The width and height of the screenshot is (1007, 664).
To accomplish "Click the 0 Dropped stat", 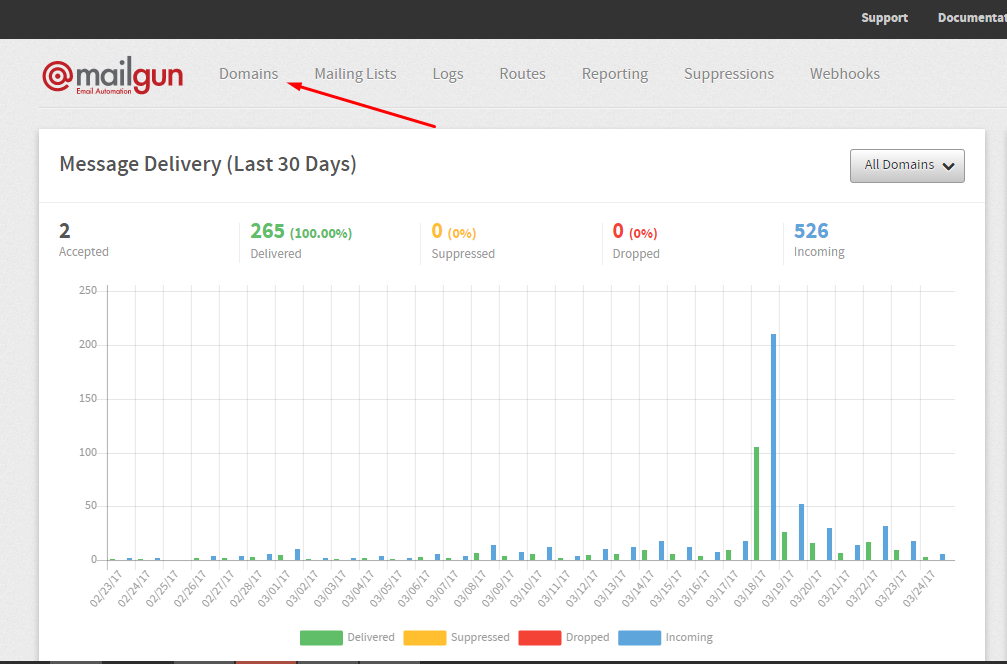I will click(x=618, y=231).
